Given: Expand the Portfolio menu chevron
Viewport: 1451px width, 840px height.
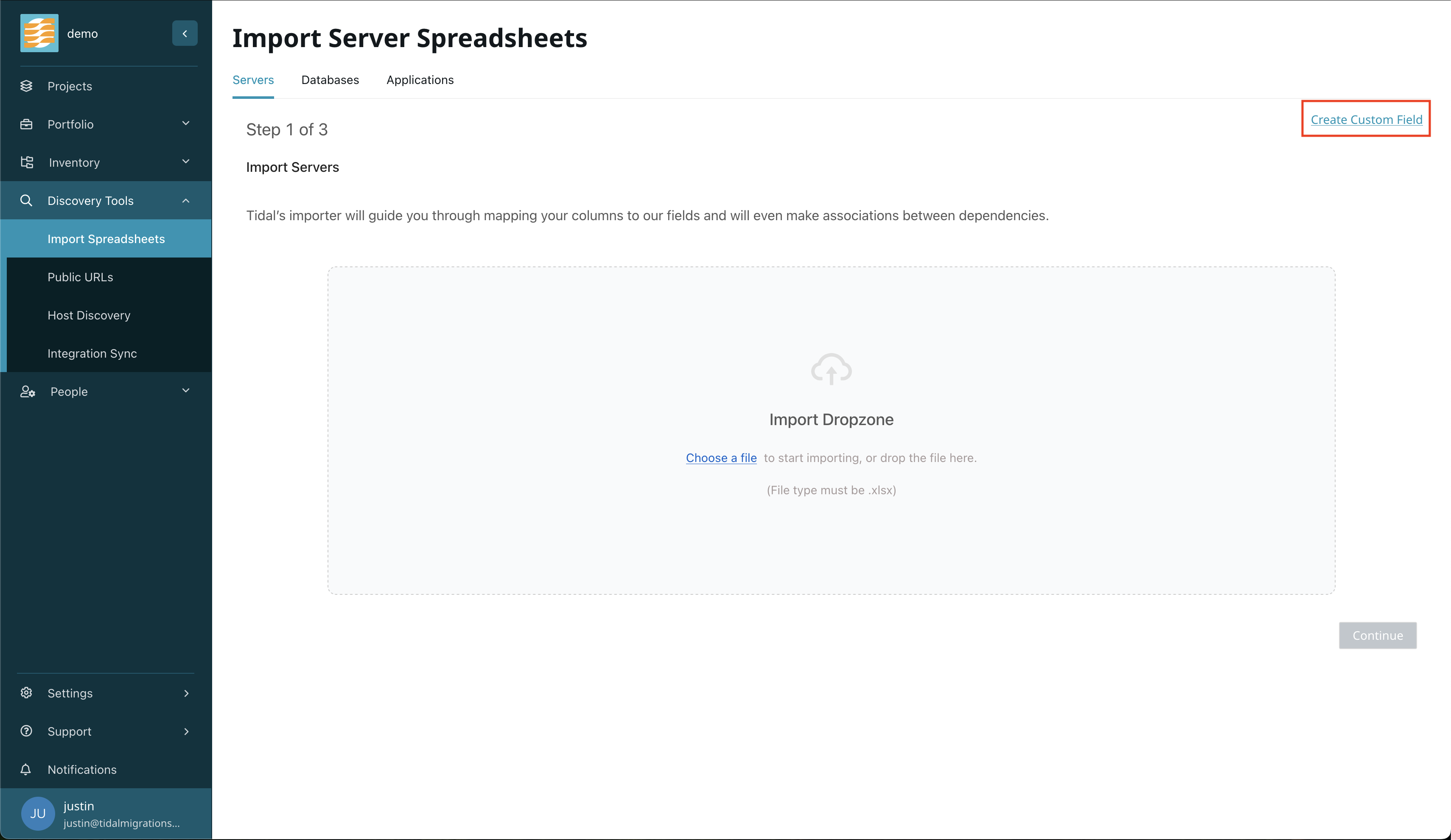Looking at the screenshot, I should coord(185,123).
